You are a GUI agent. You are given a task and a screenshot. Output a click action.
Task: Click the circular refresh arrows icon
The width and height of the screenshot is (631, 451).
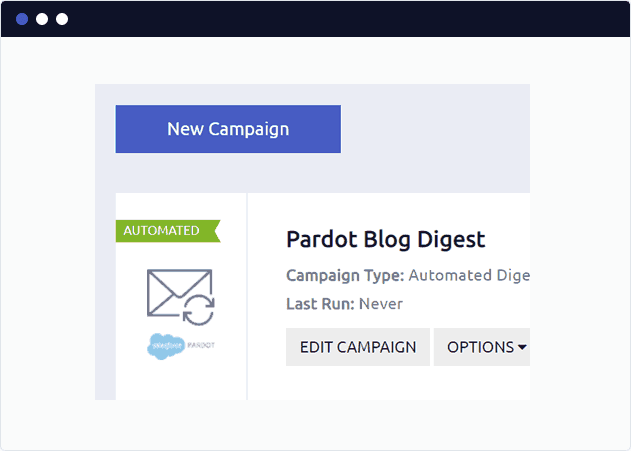(198, 310)
